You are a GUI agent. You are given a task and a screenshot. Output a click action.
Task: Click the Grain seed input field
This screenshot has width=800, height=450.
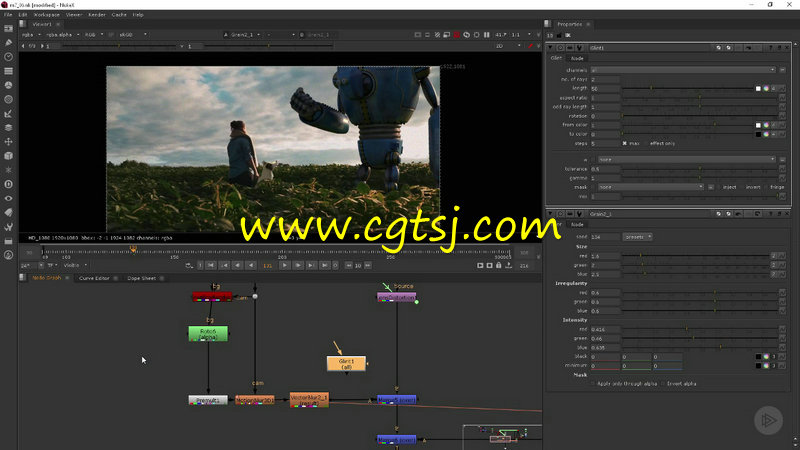click(x=605, y=237)
